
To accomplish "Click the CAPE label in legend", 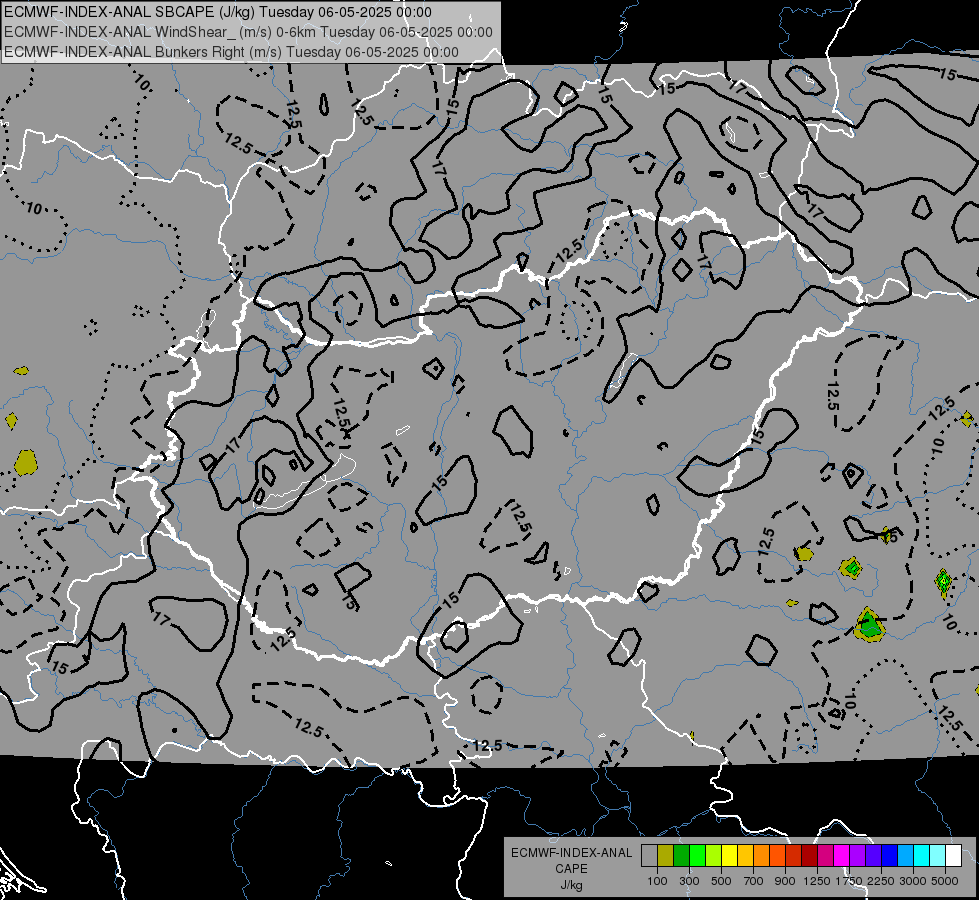I will coord(571,869).
